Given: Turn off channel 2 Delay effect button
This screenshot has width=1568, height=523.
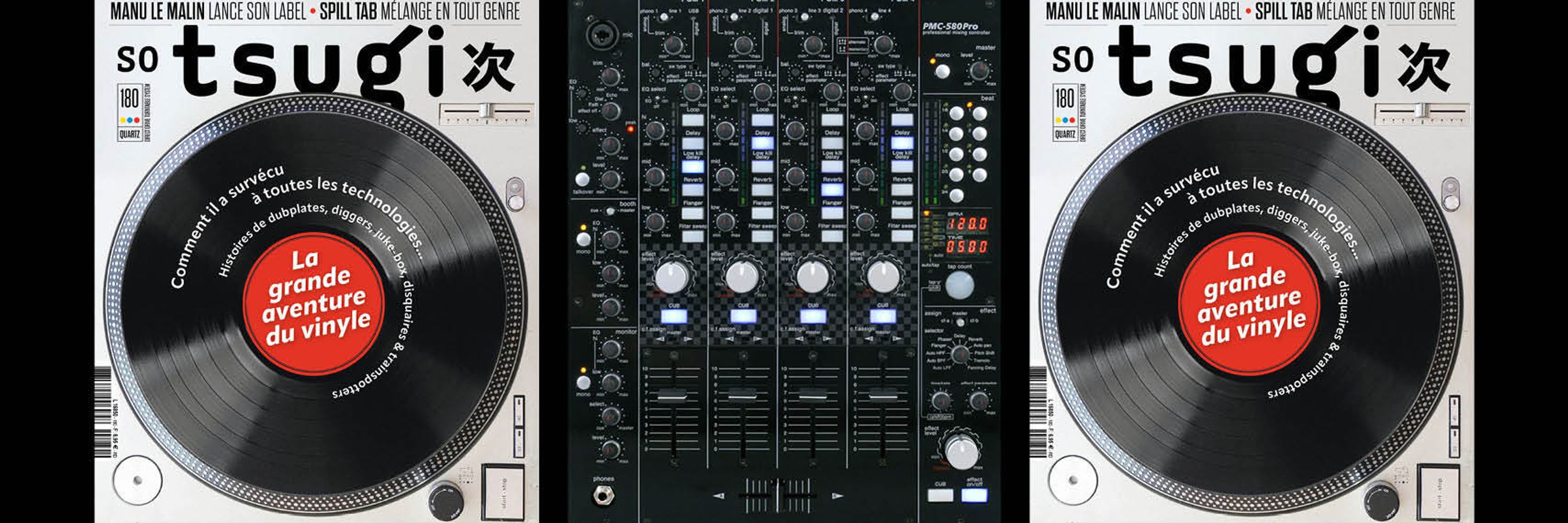Looking at the screenshot, I should (762, 143).
